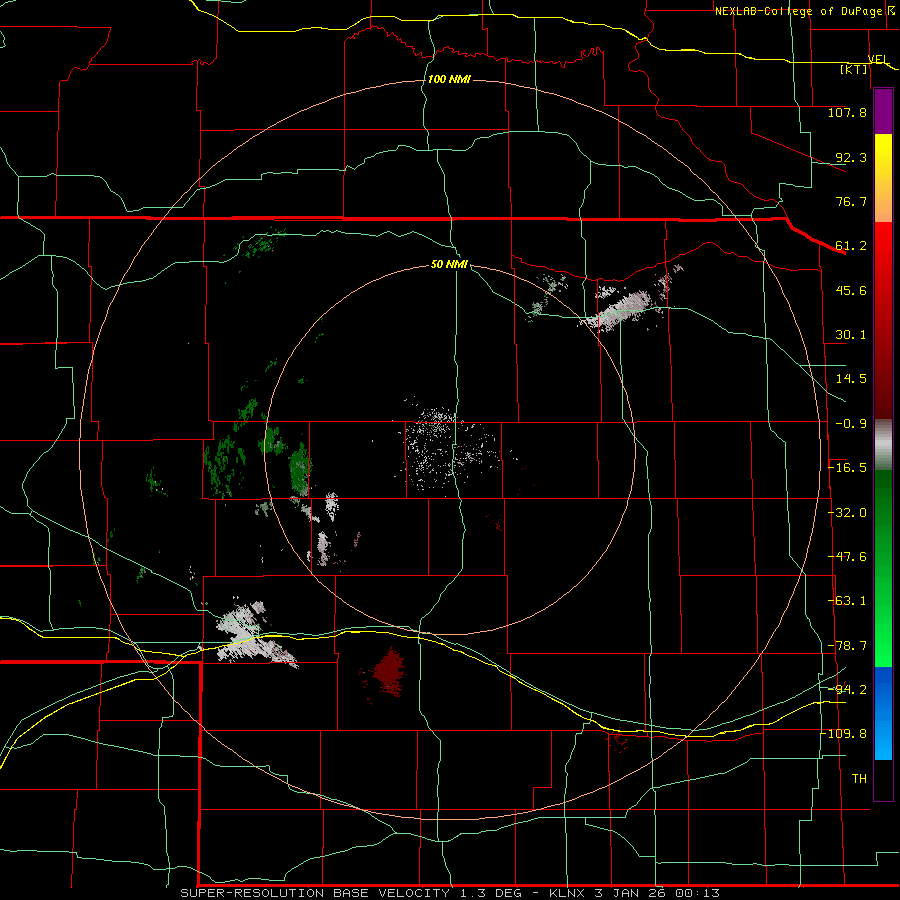Select the -0.9 scale value
This screenshot has height=900, width=900.
pos(851,424)
